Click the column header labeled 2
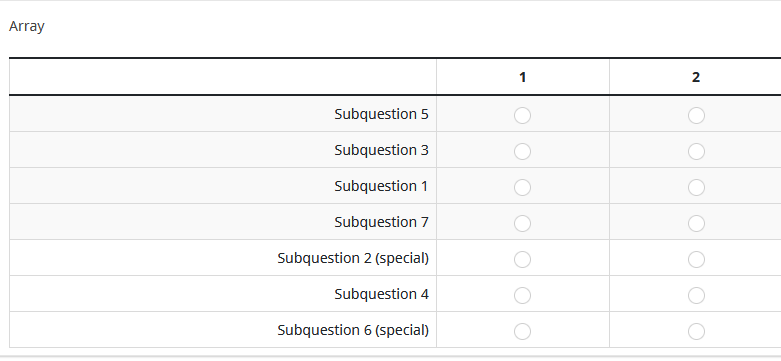 coord(696,77)
